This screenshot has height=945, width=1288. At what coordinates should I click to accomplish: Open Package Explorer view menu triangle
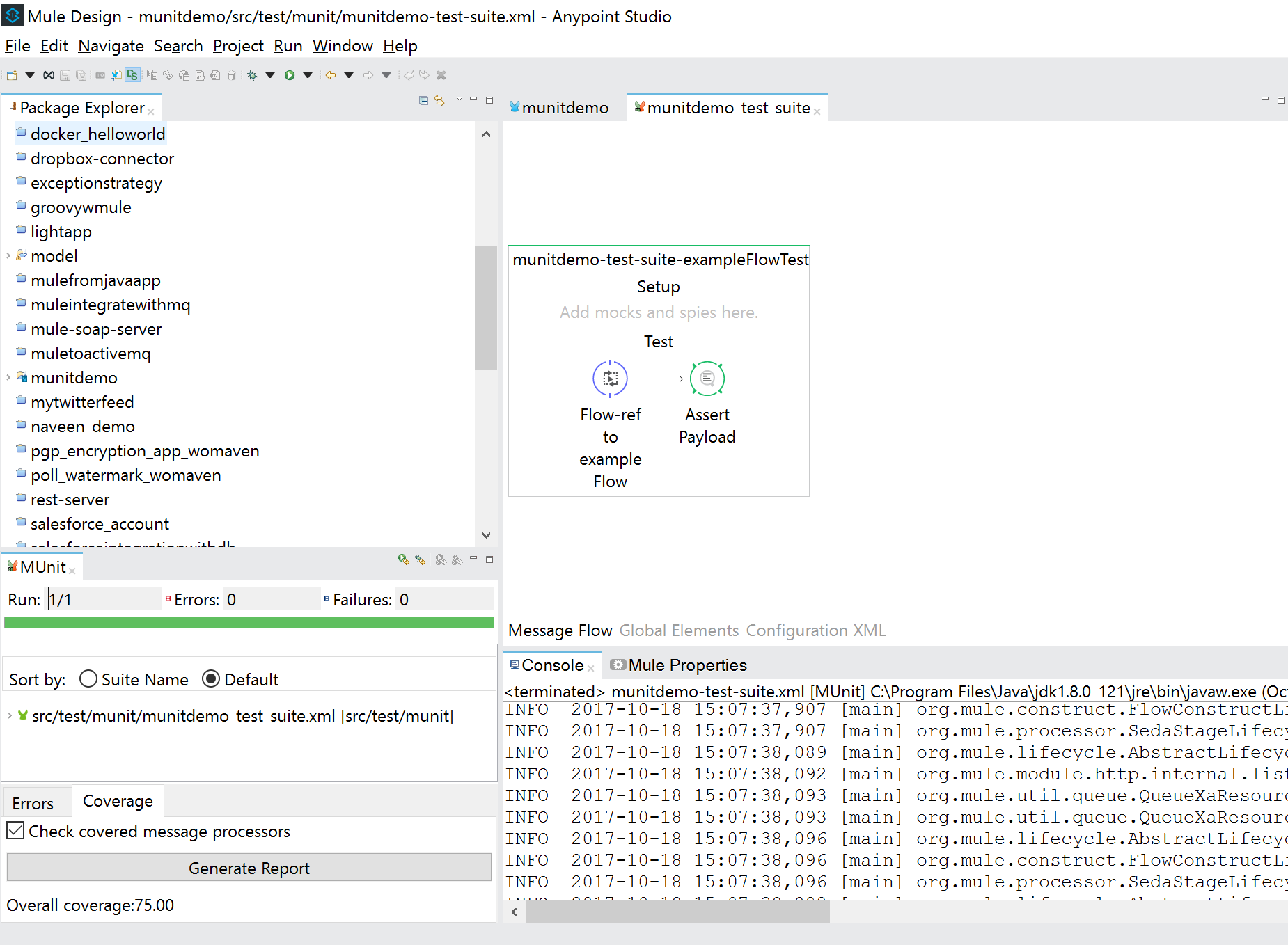[460, 99]
